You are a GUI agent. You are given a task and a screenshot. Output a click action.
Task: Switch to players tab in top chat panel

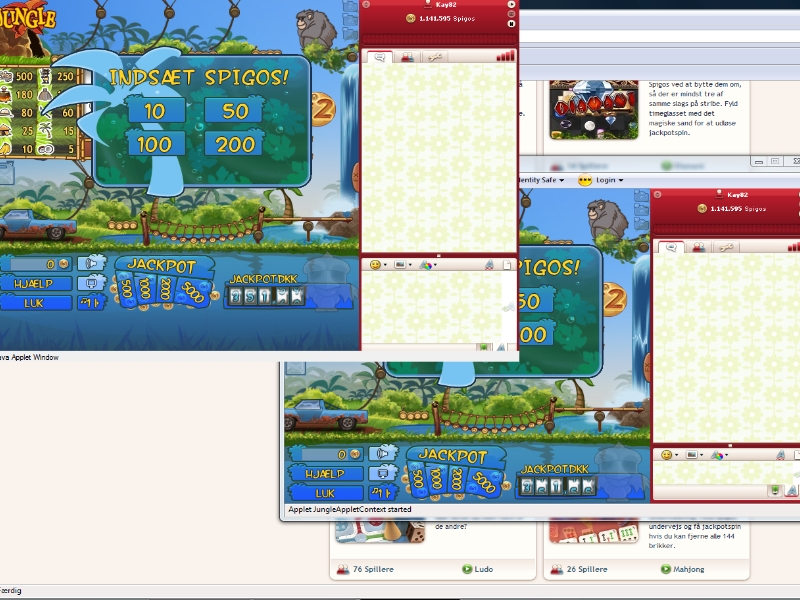[407, 57]
